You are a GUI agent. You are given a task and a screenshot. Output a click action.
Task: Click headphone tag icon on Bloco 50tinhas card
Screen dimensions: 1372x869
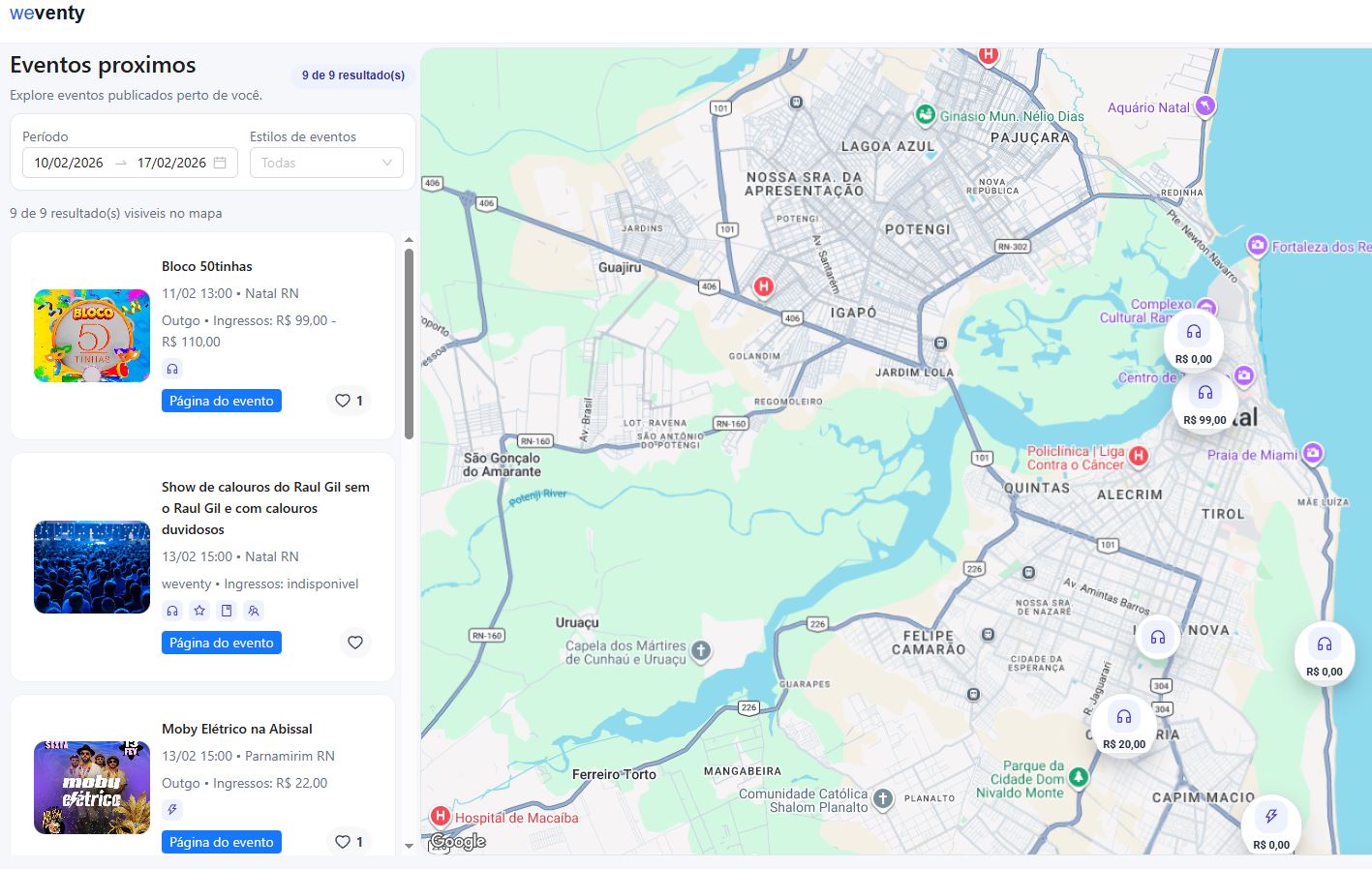pyautogui.click(x=172, y=369)
